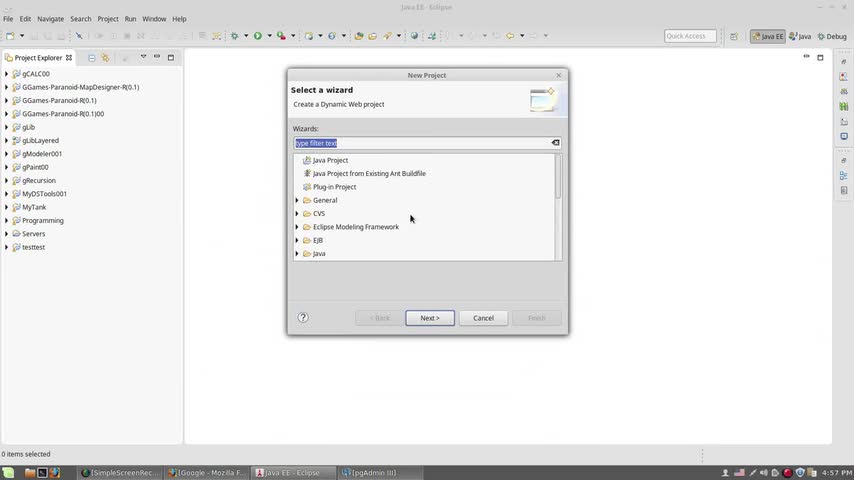Maximize the Project Explorer view
The height and width of the screenshot is (480, 854).
(x=170, y=58)
